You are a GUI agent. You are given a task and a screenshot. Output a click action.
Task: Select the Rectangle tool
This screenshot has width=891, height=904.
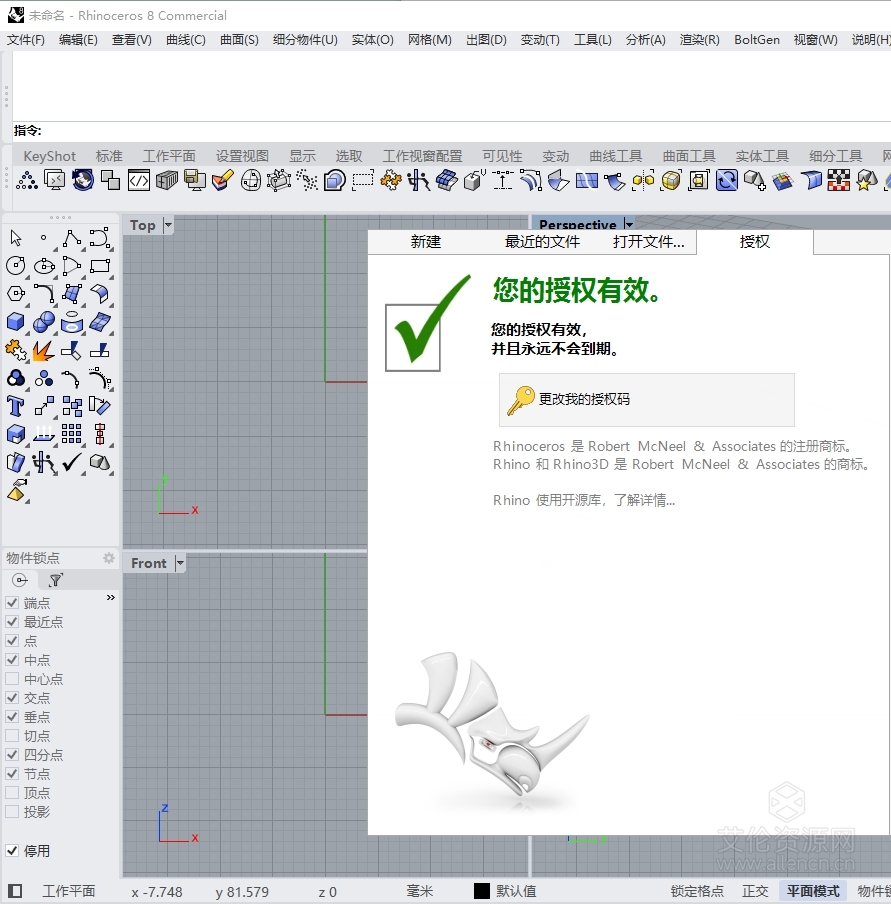click(100, 266)
